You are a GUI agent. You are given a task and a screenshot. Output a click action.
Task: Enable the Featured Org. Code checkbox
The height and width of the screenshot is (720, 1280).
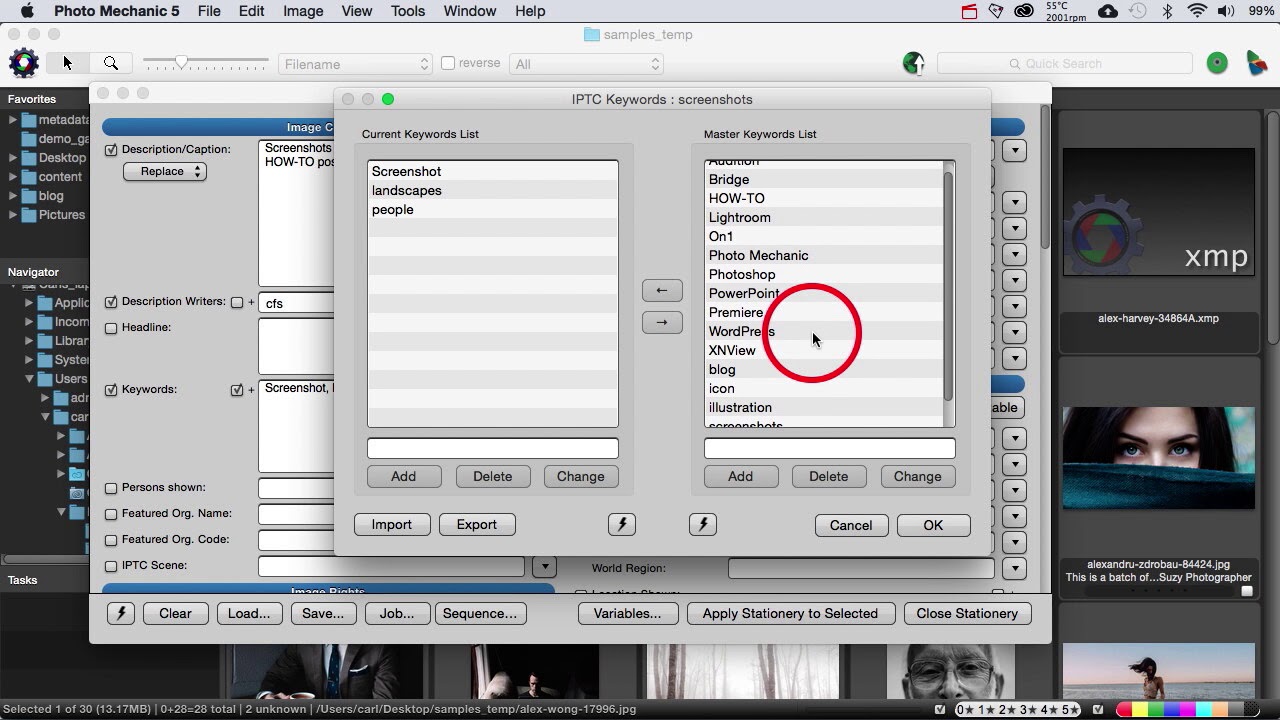click(x=111, y=540)
